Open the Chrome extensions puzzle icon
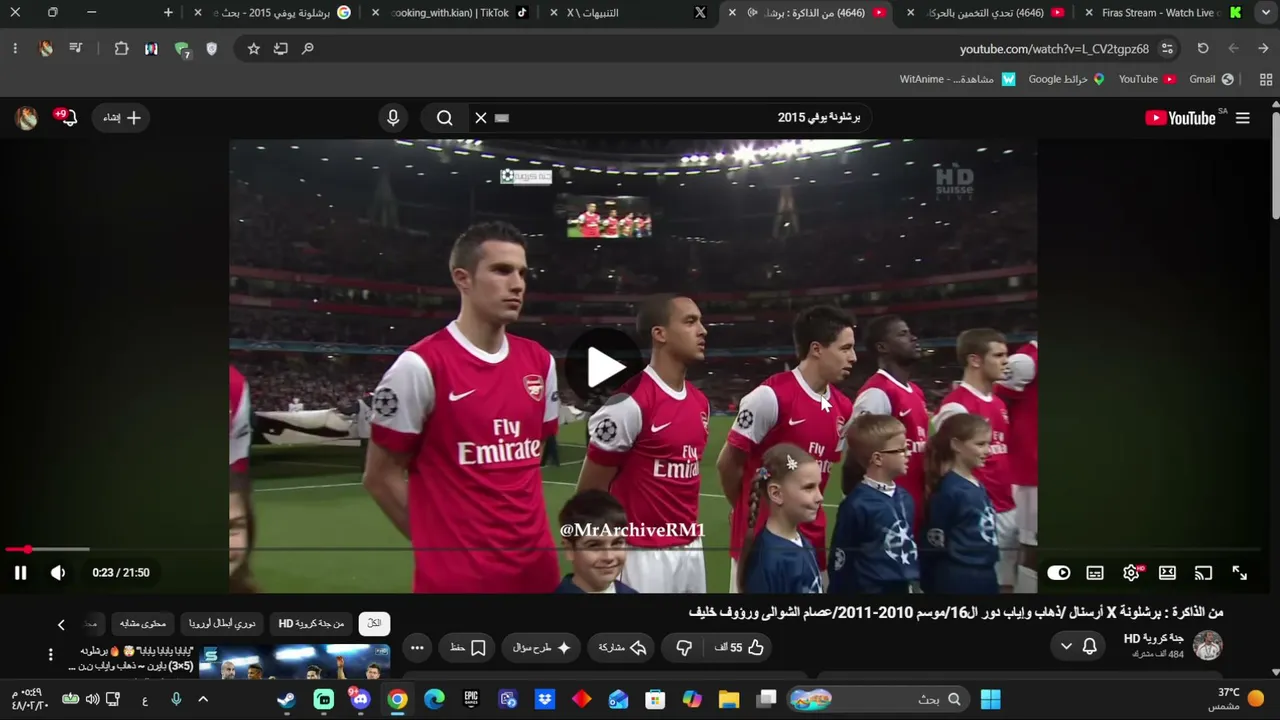 point(121,49)
